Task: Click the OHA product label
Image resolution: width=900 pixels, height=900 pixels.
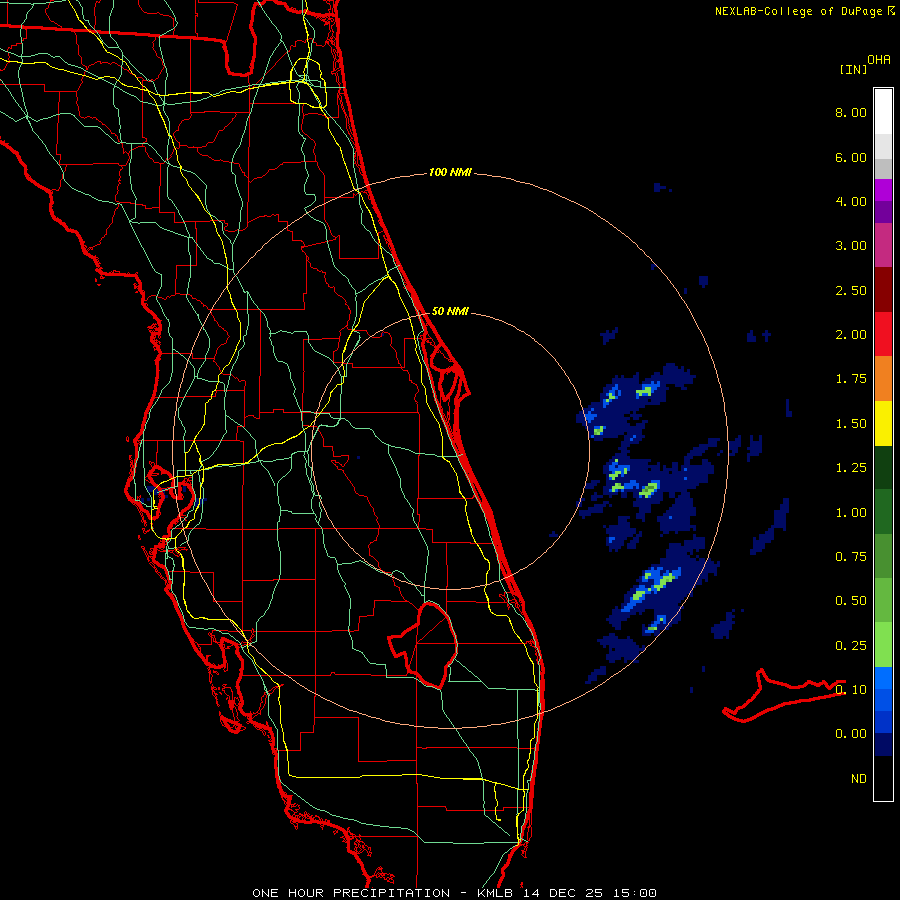Action: 879,60
